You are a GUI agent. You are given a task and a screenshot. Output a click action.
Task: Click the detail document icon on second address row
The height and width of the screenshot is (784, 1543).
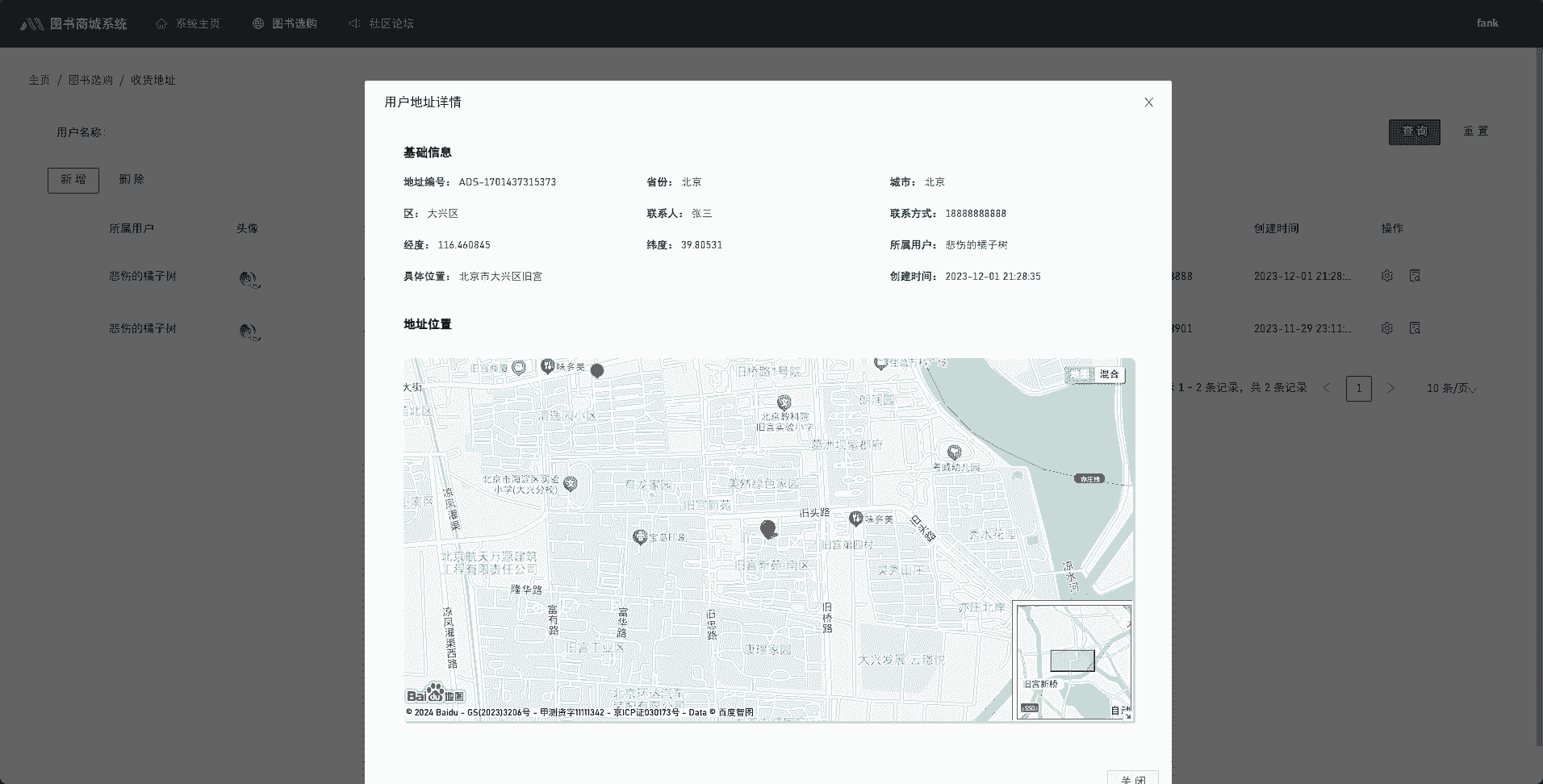pyautogui.click(x=1415, y=327)
